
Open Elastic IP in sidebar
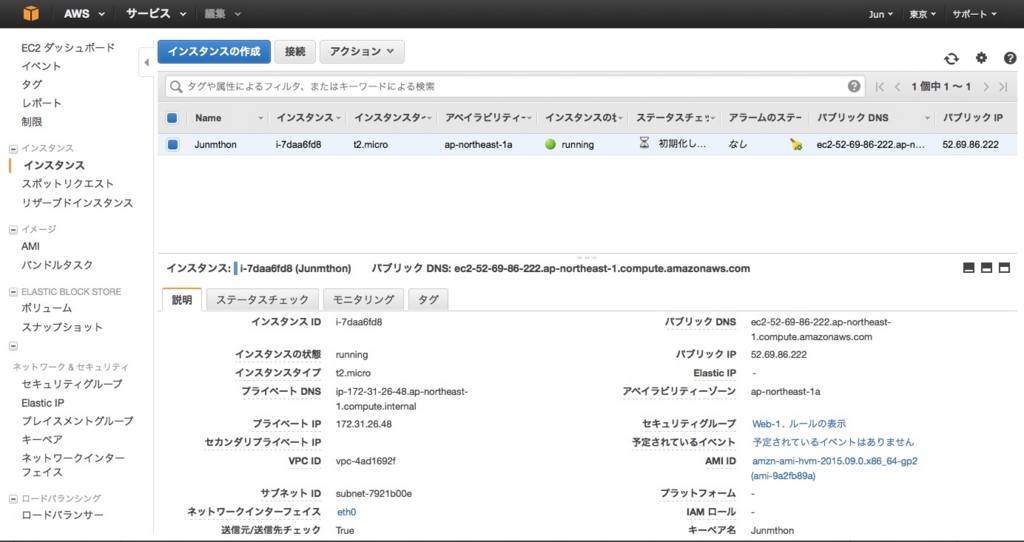click(42, 403)
